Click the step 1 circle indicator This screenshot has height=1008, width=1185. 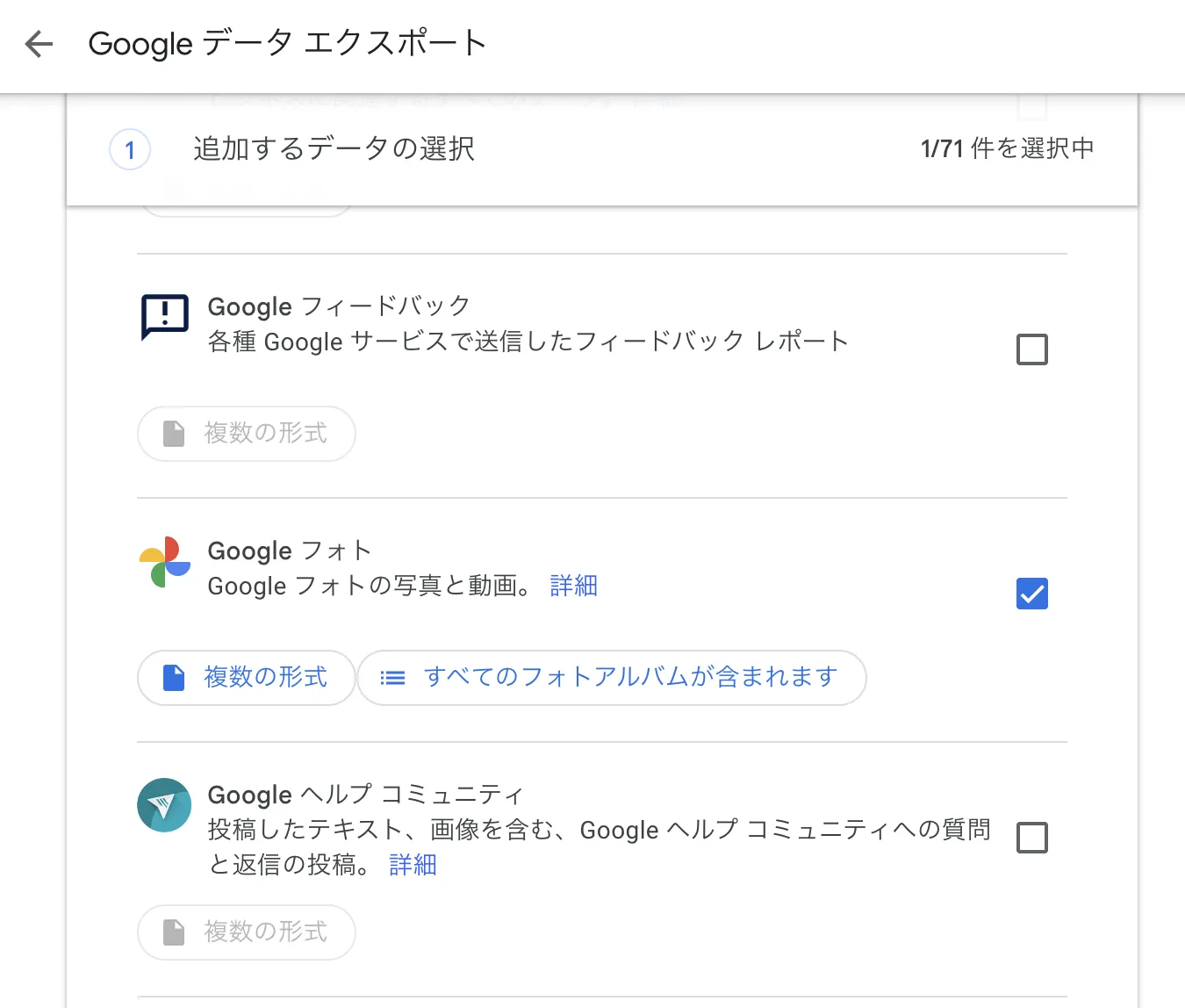(x=130, y=150)
